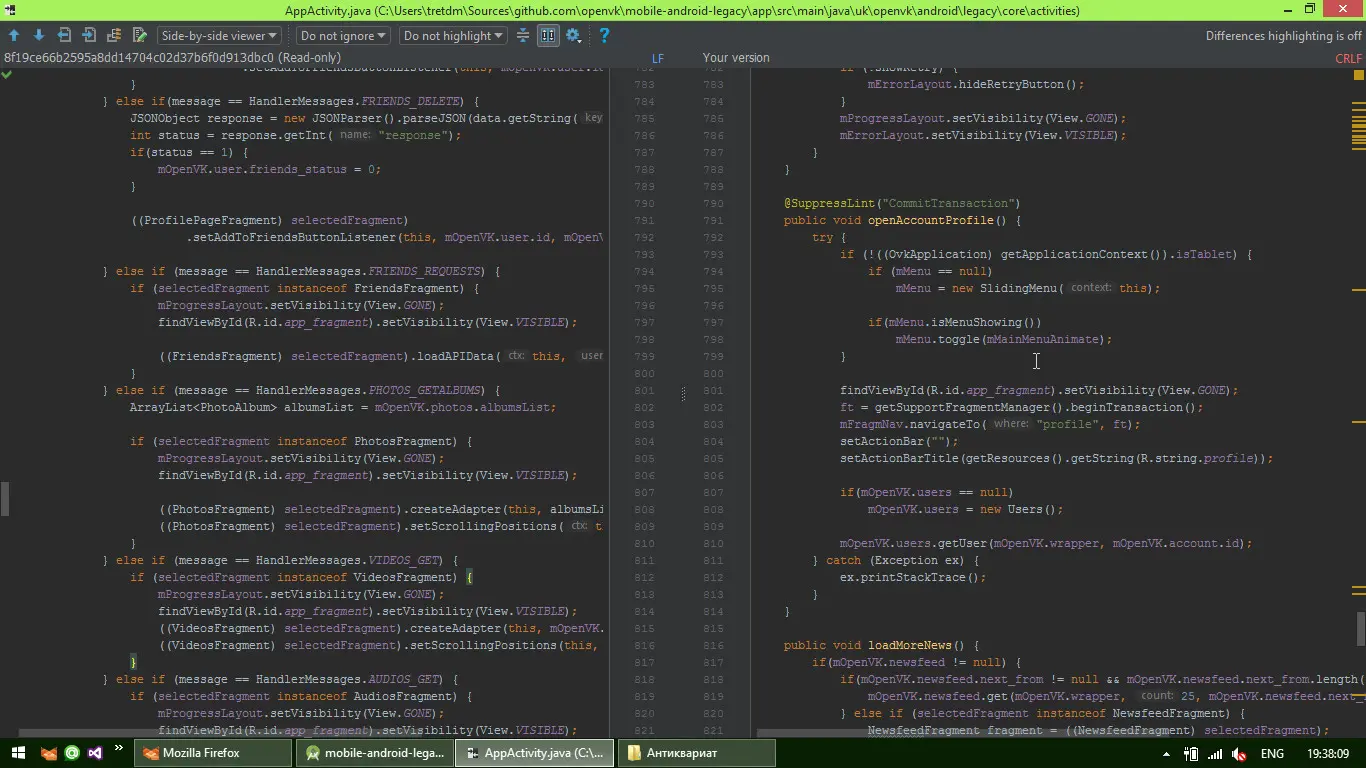The width and height of the screenshot is (1366, 768).
Task: Click the right pane vertical scrollbar thumb
Action: click(x=1361, y=628)
